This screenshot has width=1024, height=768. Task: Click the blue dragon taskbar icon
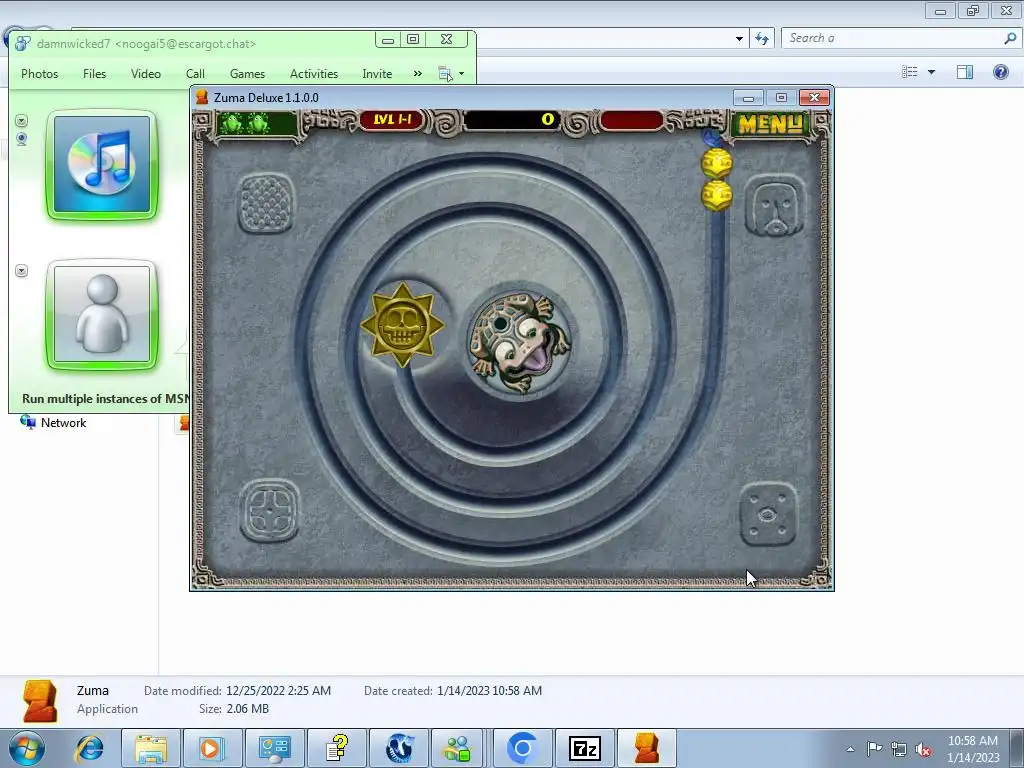(399, 748)
